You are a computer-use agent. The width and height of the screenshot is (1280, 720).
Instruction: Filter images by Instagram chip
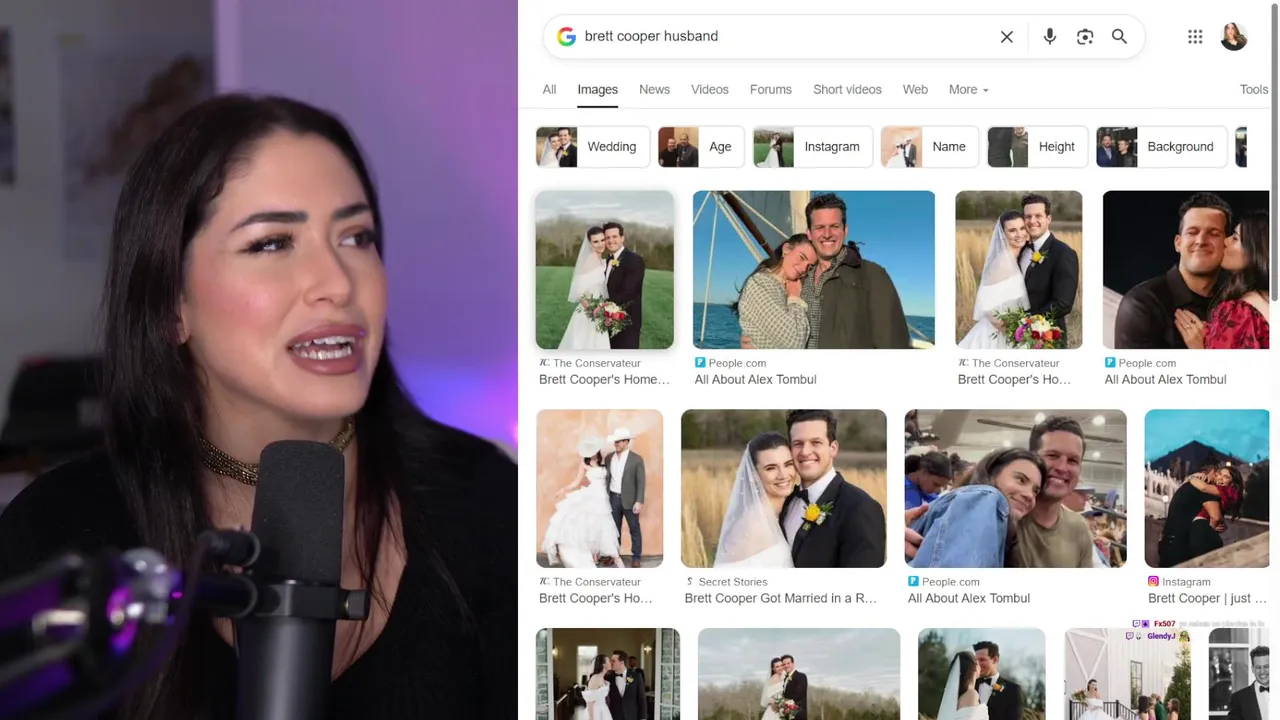812,147
